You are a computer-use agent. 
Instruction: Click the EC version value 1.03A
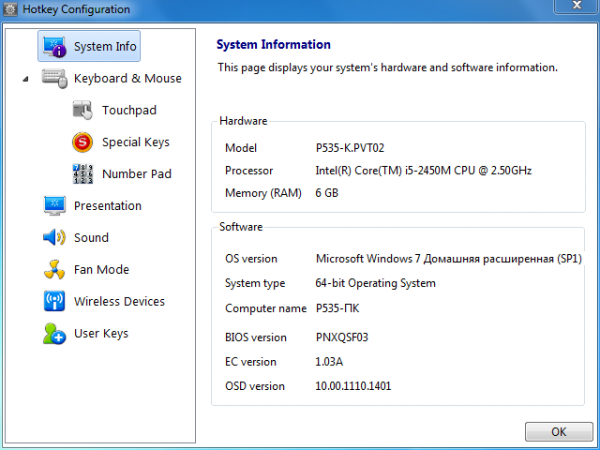pos(329,362)
